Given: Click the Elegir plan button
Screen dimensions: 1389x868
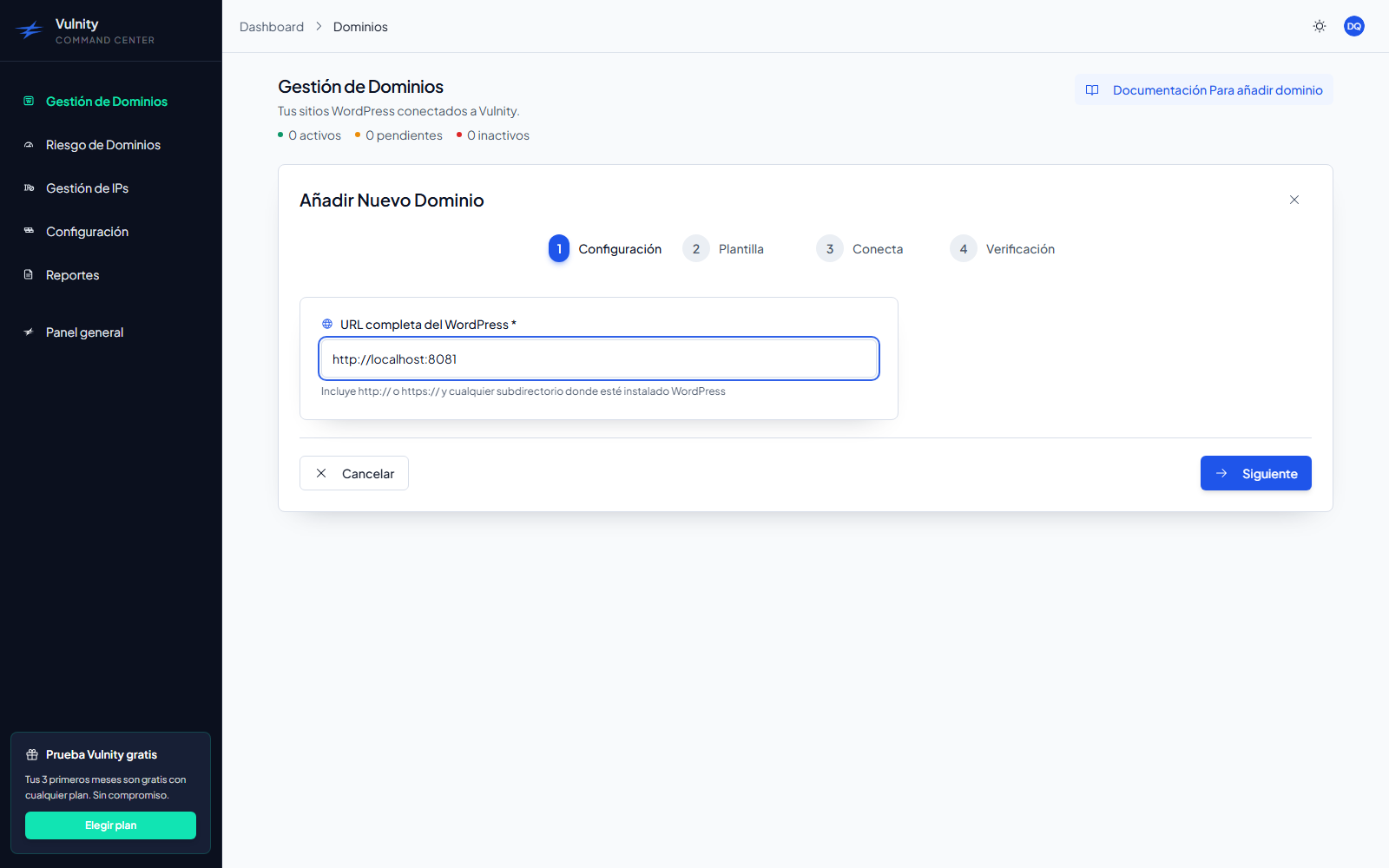Looking at the screenshot, I should [110, 825].
